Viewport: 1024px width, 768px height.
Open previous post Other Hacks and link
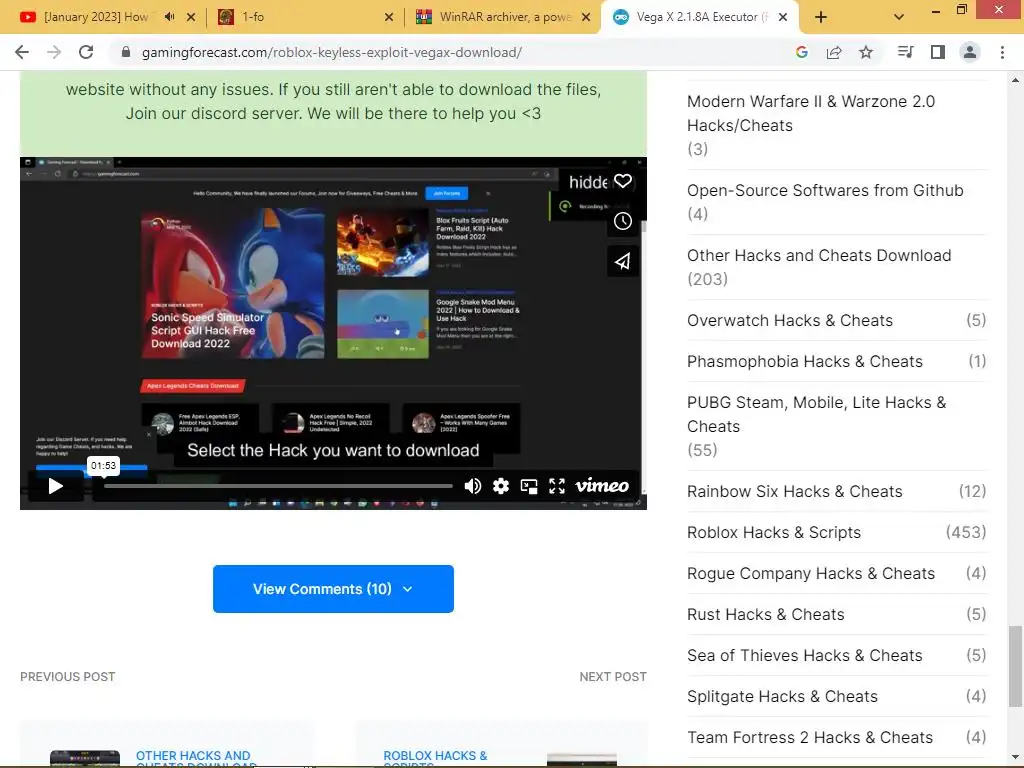(x=196, y=760)
